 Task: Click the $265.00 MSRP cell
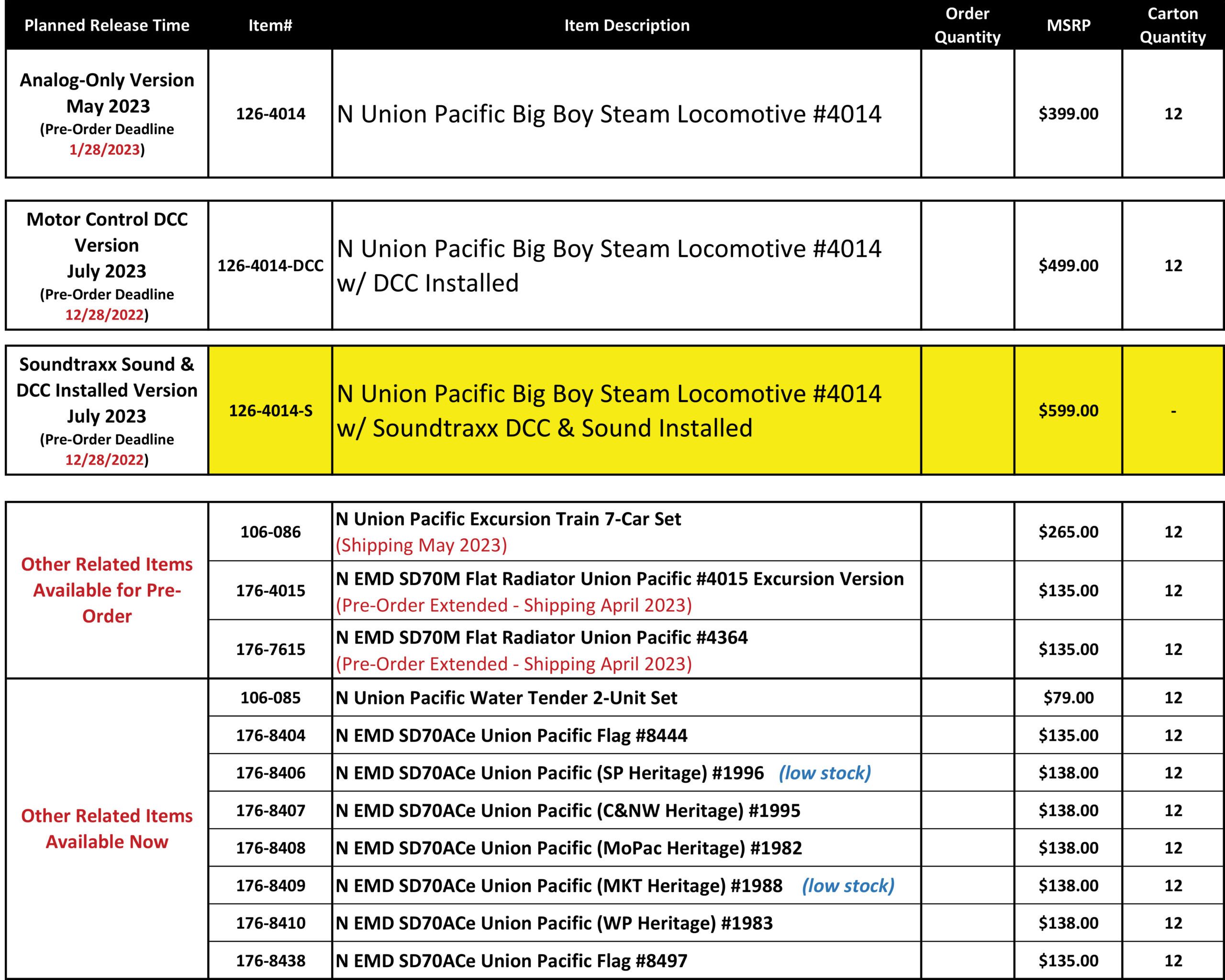(x=1069, y=532)
